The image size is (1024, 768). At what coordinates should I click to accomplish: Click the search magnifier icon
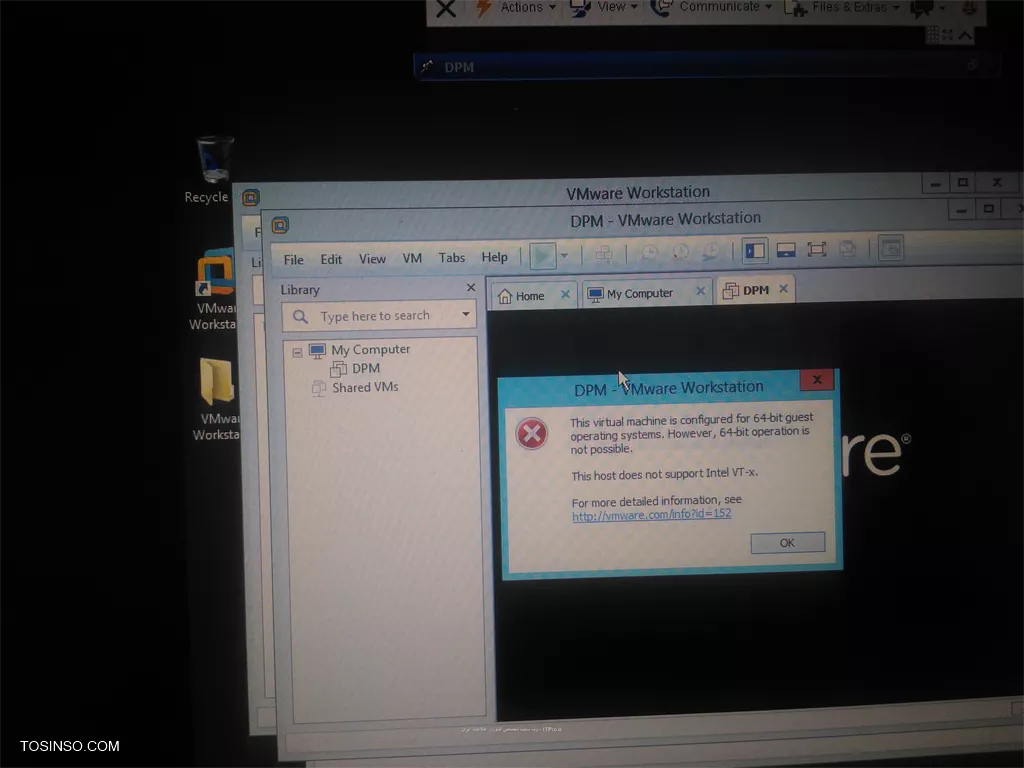click(x=300, y=317)
